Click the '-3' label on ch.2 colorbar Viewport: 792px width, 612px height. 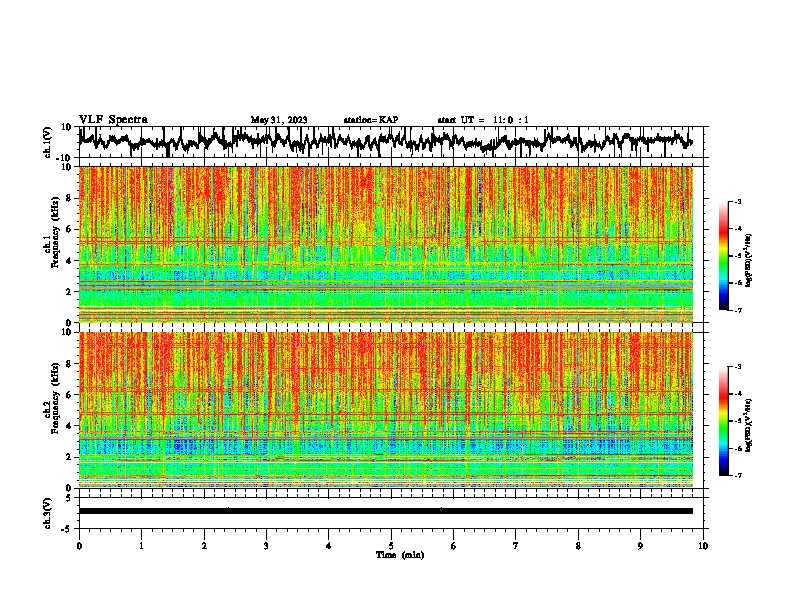point(738,367)
